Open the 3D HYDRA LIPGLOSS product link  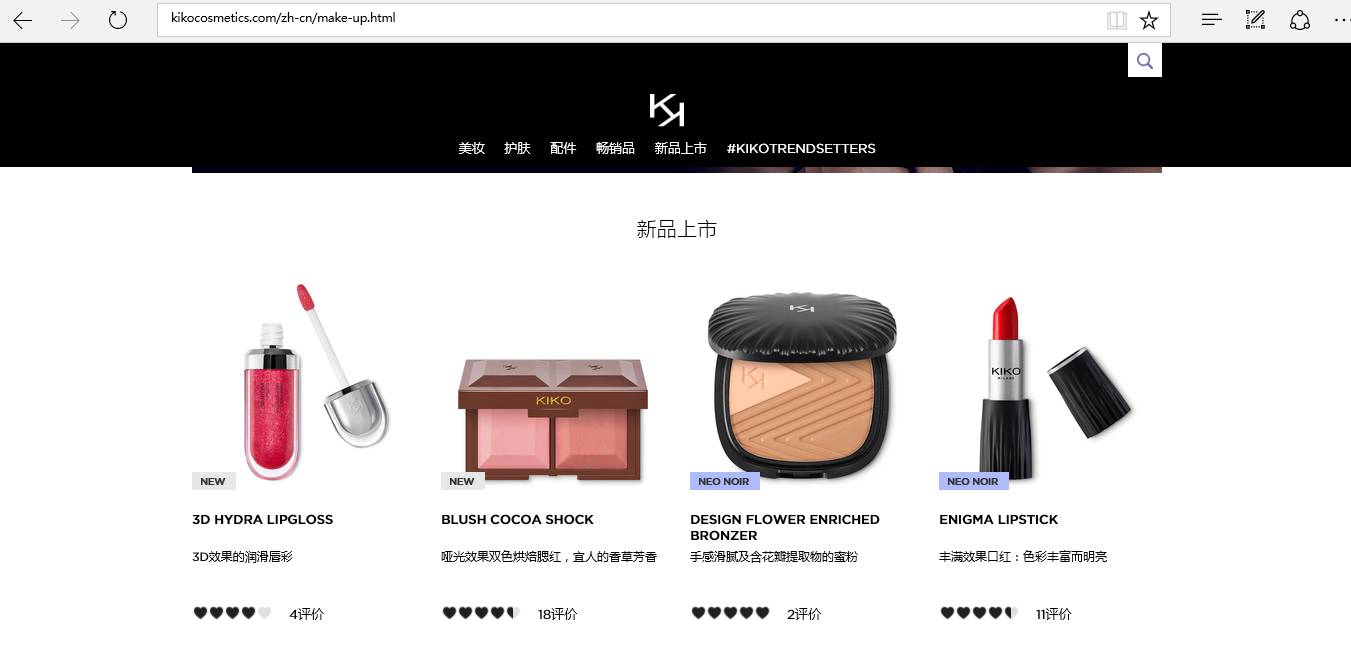point(263,520)
